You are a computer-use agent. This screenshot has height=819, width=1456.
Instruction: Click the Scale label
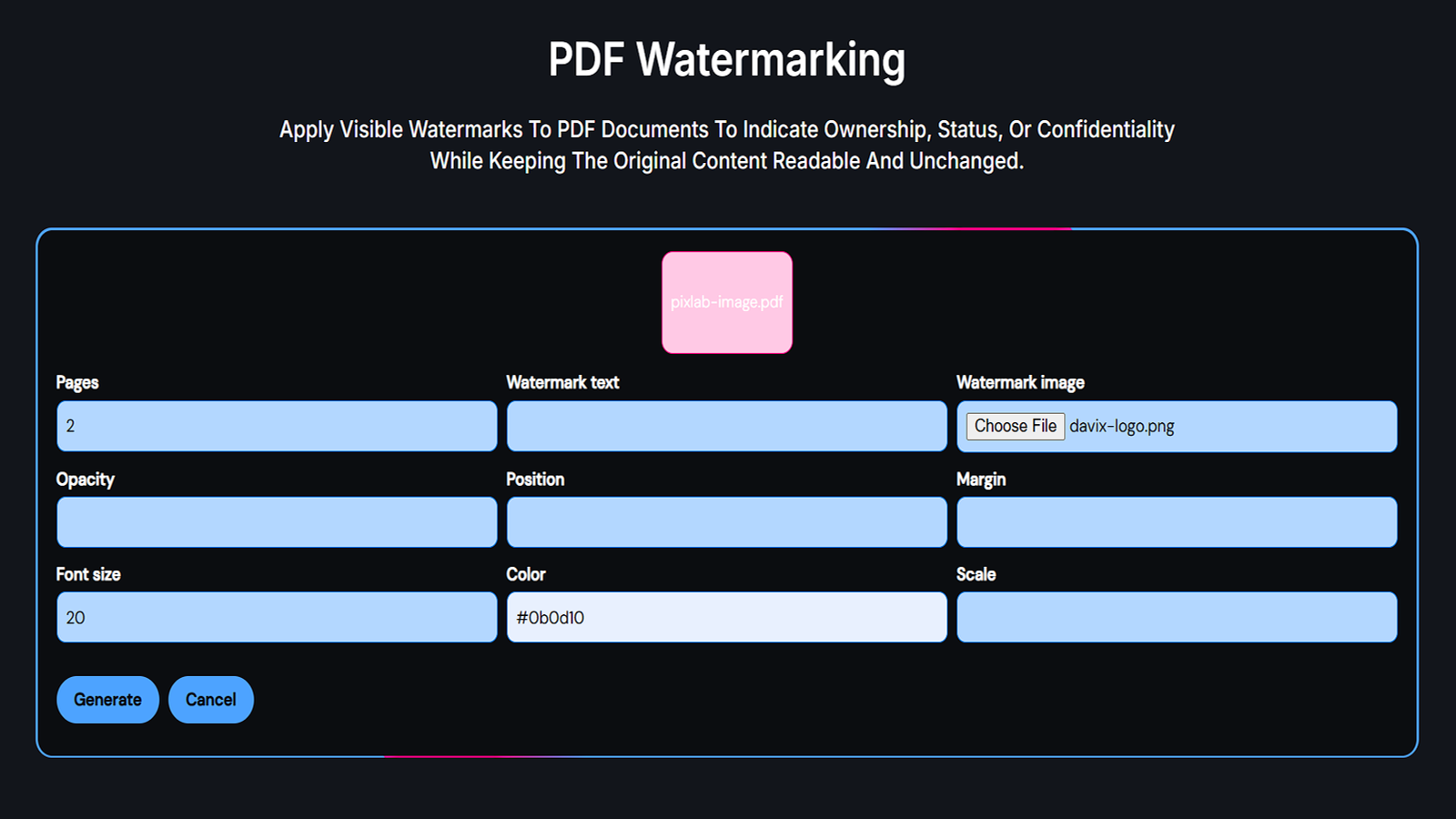[x=976, y=573]
